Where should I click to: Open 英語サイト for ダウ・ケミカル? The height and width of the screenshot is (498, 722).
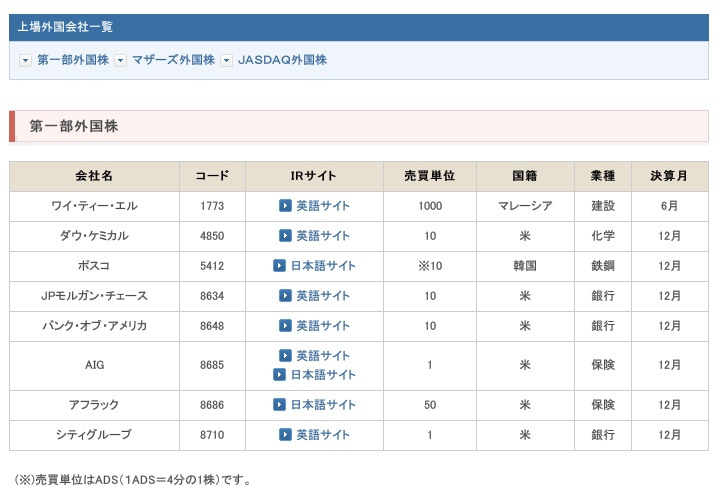[x=323, y=236]
